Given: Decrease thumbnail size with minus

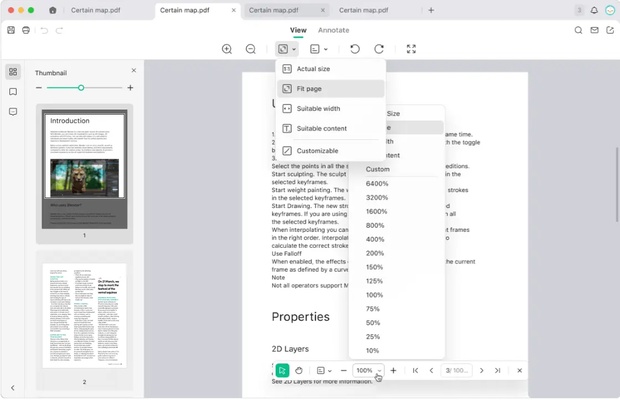Looking at the screenshot, I should tap(39, 88).
